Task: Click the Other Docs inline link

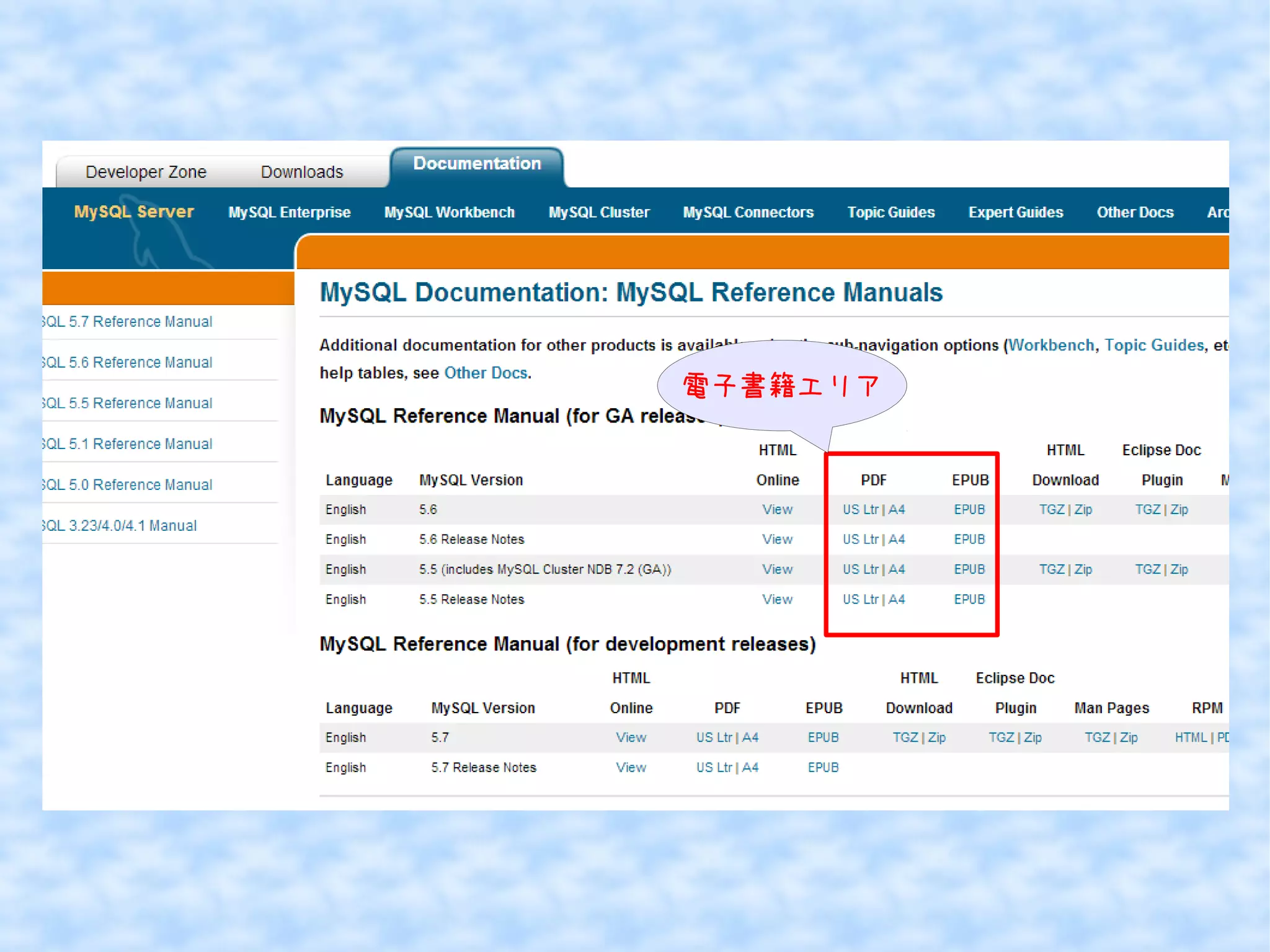Action: (x=486, y=373)
